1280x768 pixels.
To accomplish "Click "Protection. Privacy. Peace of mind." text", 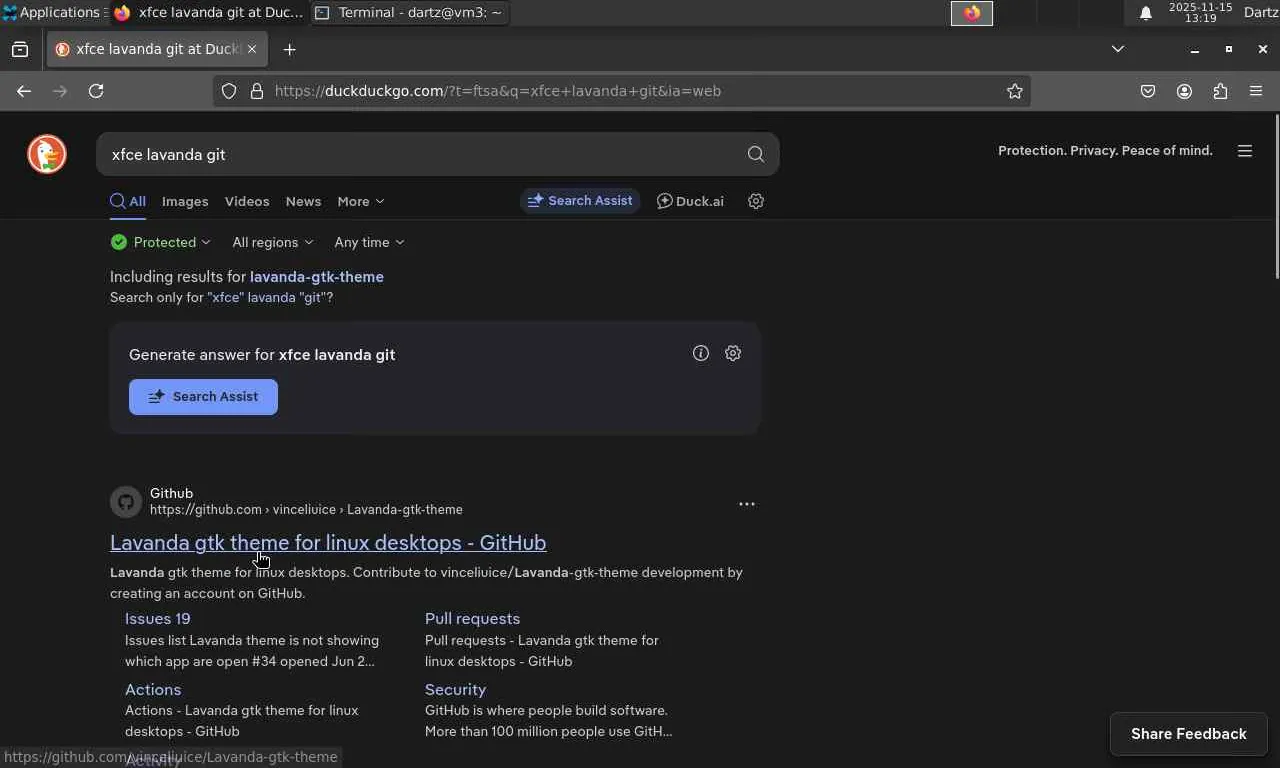I will (1105, 151).
